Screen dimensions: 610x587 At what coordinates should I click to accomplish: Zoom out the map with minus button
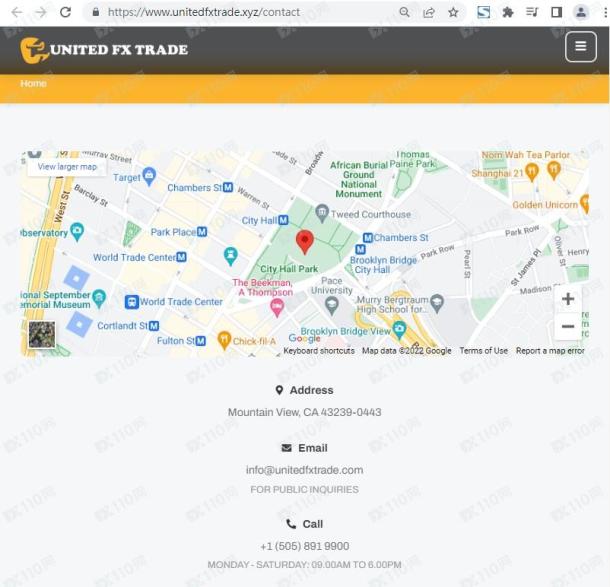[x=568, y=326]
